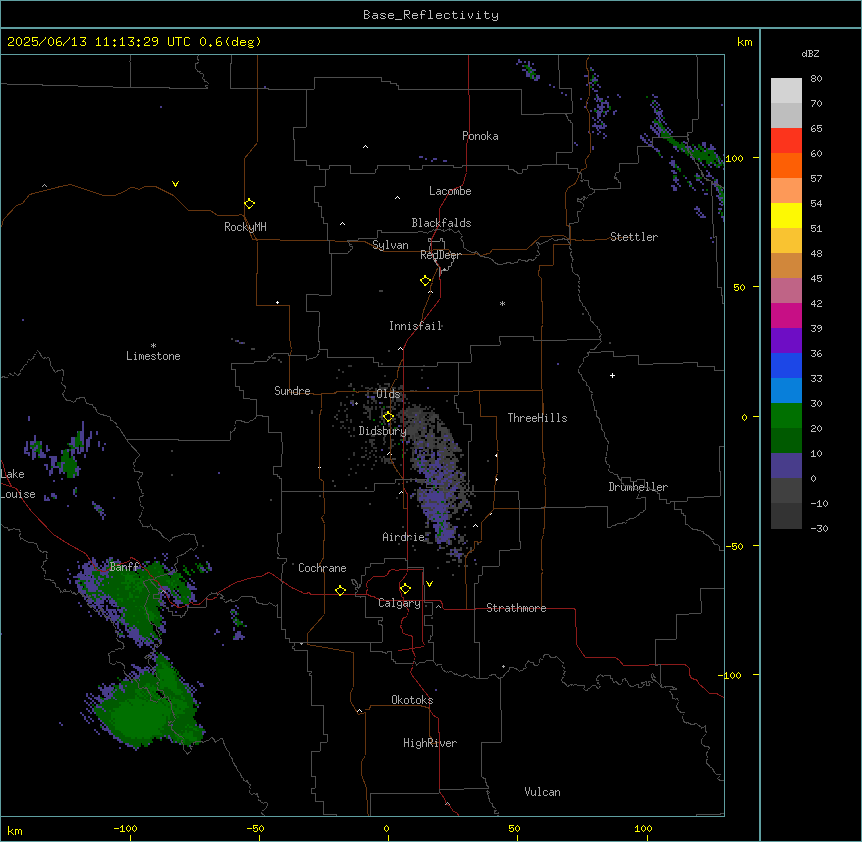862x842 pixels.
Task: Click the -50 tick on the right axis
Action: tap(734, 546)
